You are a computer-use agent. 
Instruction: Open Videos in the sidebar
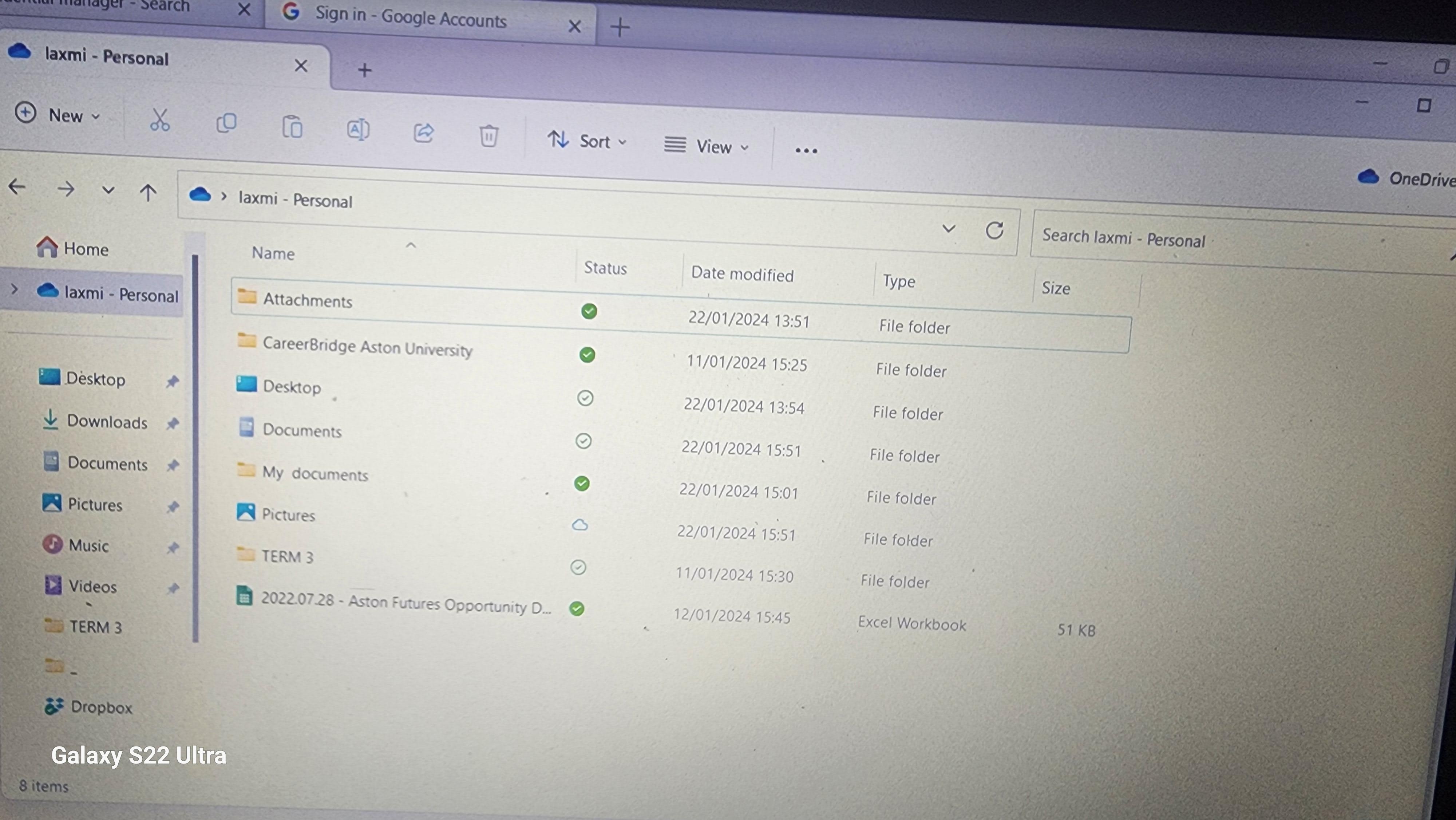coord(81,585)
